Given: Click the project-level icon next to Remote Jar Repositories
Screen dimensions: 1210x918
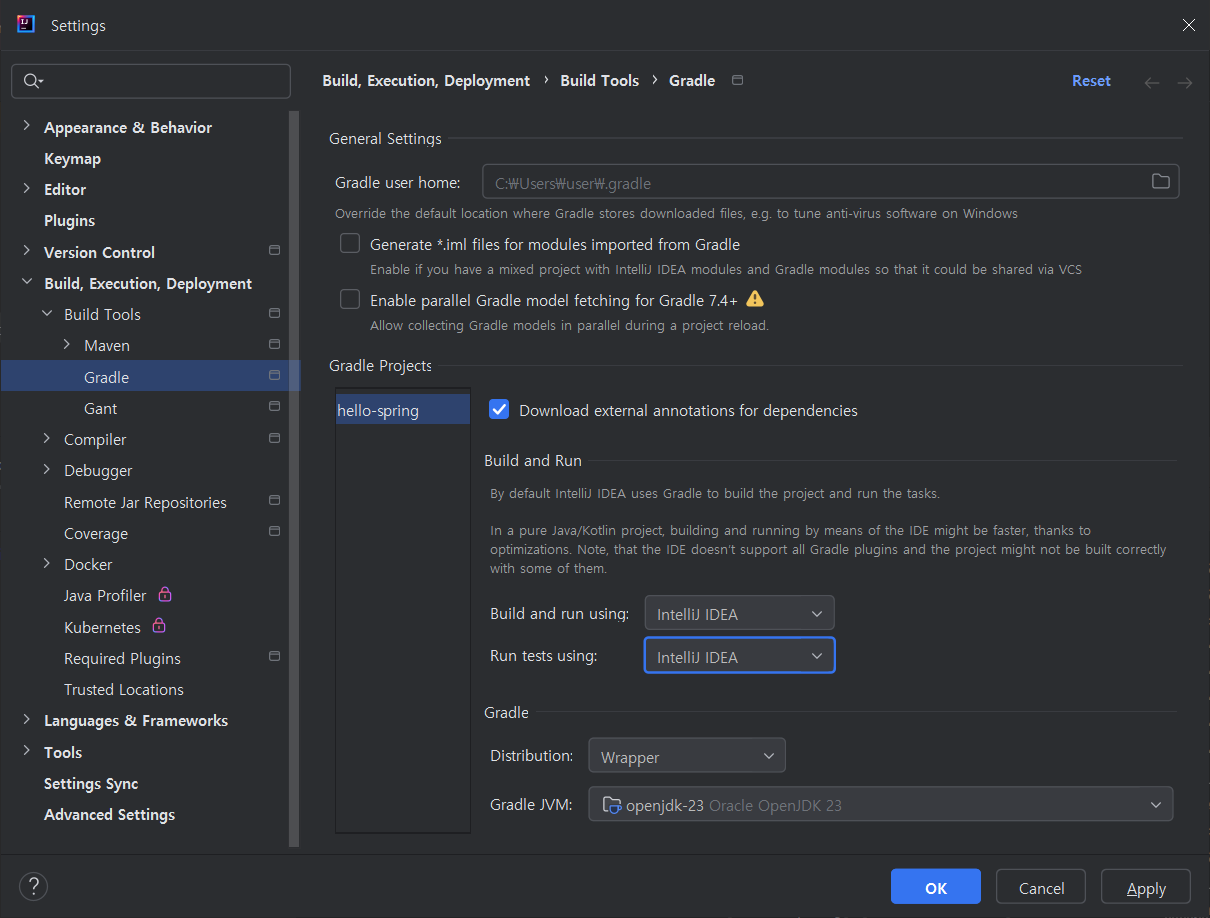Looking at the screenshot, I should coord(274,500).
